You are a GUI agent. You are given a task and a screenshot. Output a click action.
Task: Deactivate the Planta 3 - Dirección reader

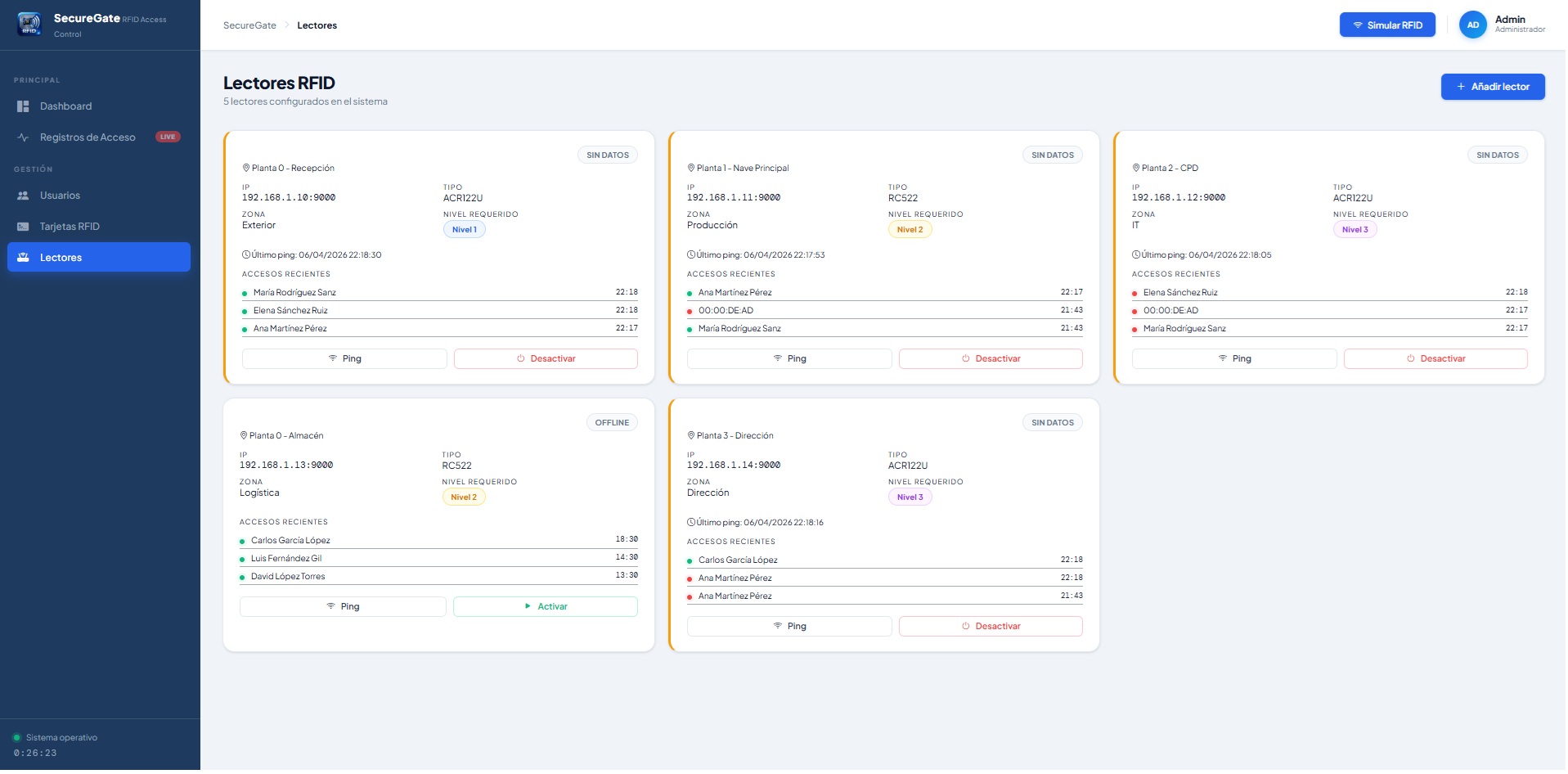point(991,626)
